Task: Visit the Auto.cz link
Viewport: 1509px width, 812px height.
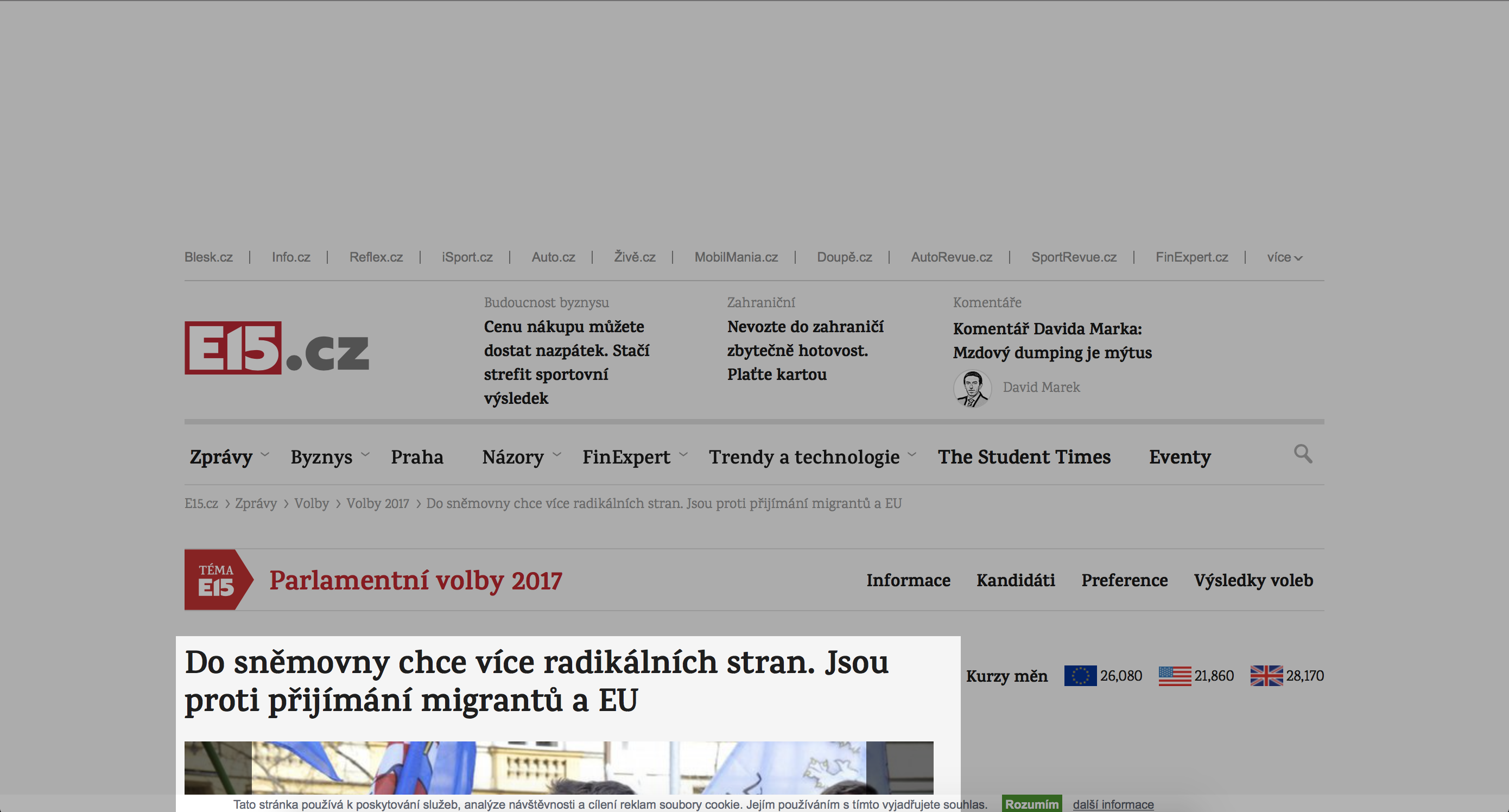Action: coord(553,257)
